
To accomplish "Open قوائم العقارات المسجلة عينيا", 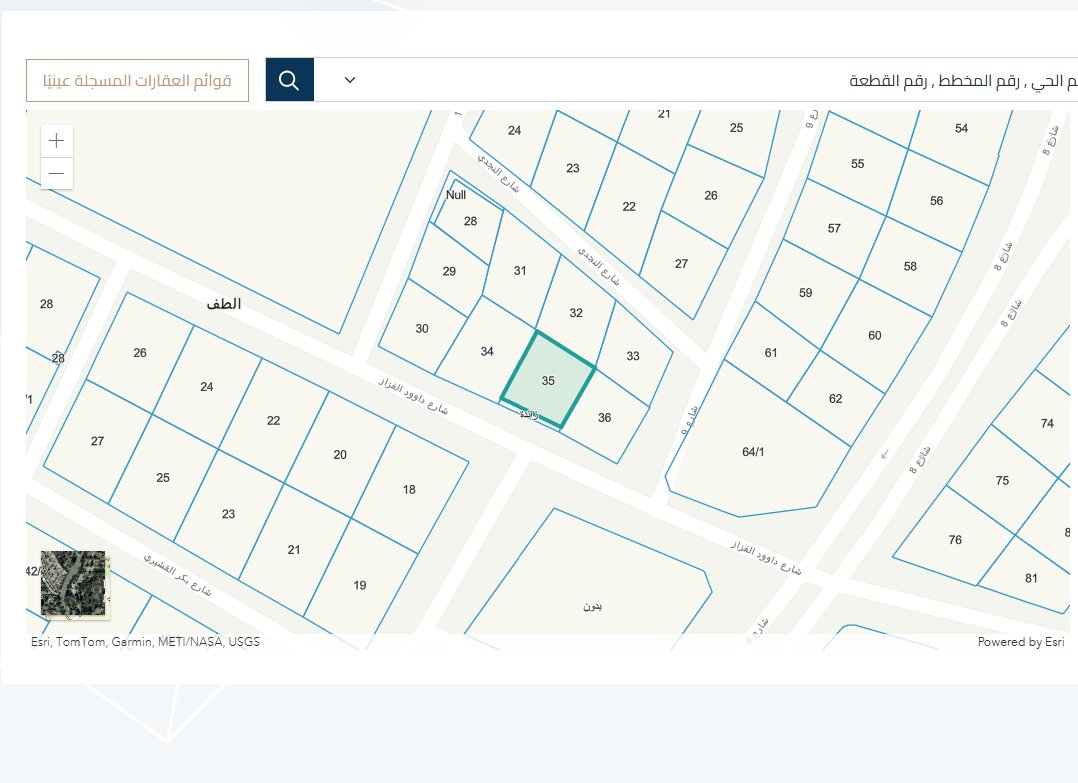I will pos(138,80).
